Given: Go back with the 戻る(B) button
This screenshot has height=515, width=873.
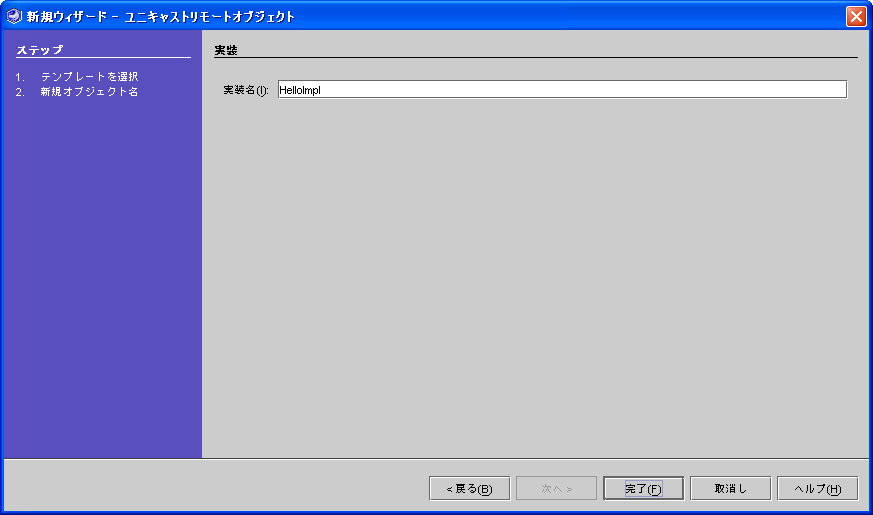Looking at the screenshot, I should point(469,488).
